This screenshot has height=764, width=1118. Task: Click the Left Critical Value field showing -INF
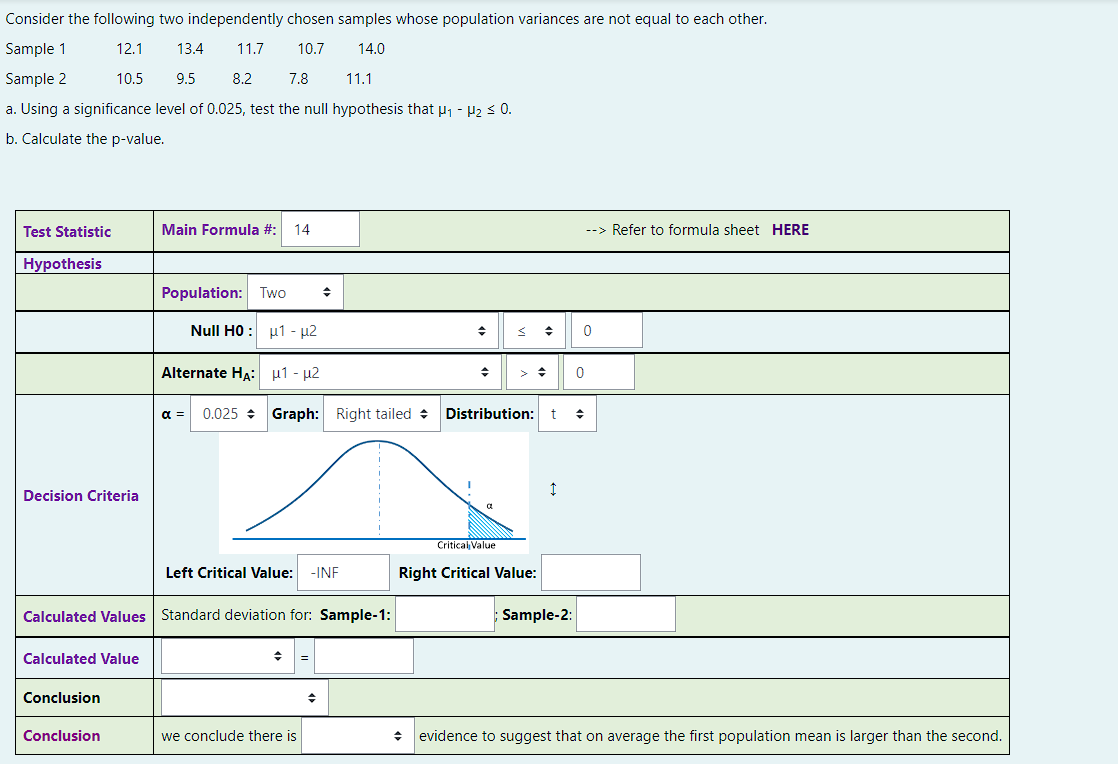[x=342, y=572]
